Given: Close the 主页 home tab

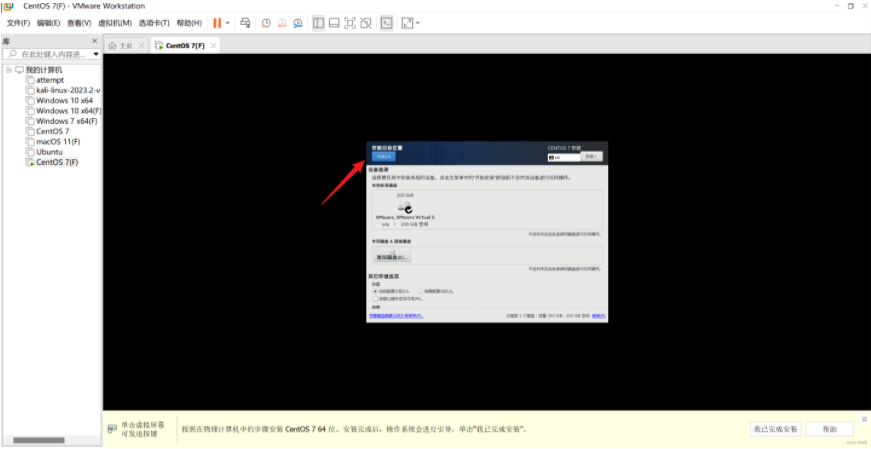Looking at the screenshot, I should pos(141,46).
